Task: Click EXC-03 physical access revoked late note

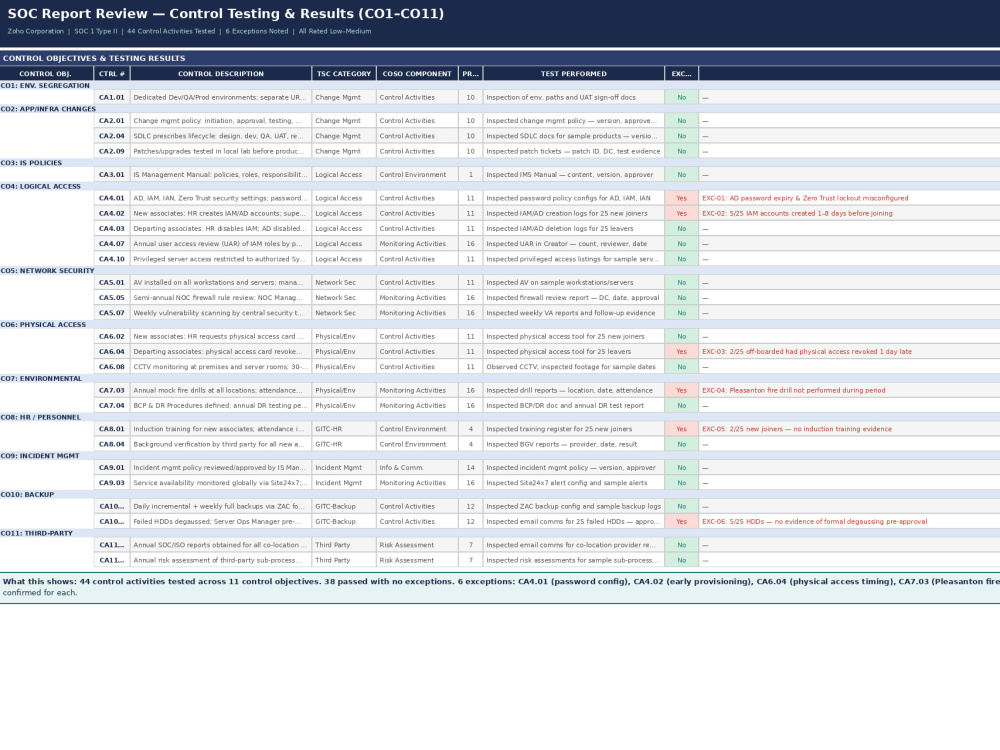Action: [807, 351]
